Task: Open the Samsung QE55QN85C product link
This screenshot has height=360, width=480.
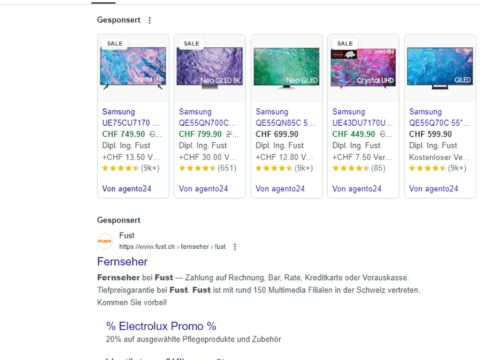Action: [x=285, y=117]
